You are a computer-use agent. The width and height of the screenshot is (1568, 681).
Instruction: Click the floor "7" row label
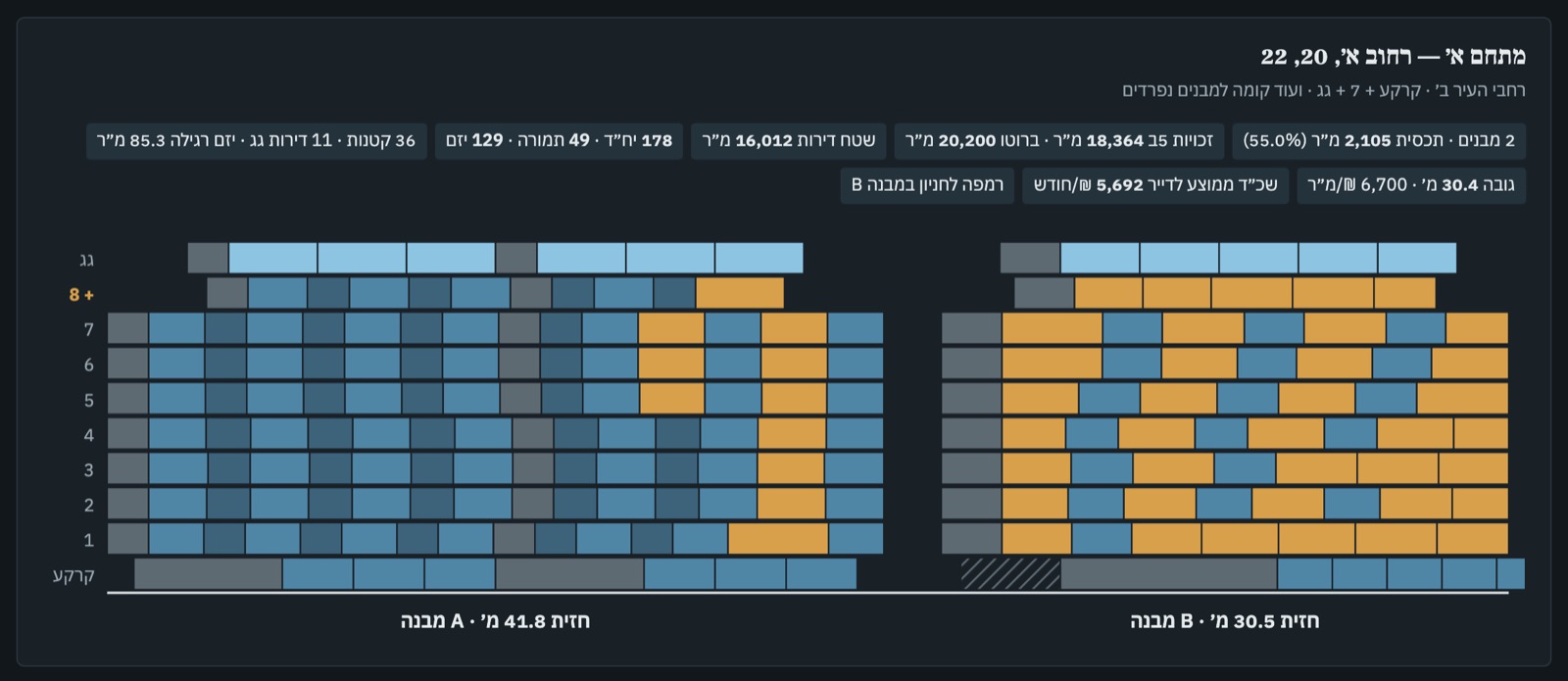(x=89, y=329)
